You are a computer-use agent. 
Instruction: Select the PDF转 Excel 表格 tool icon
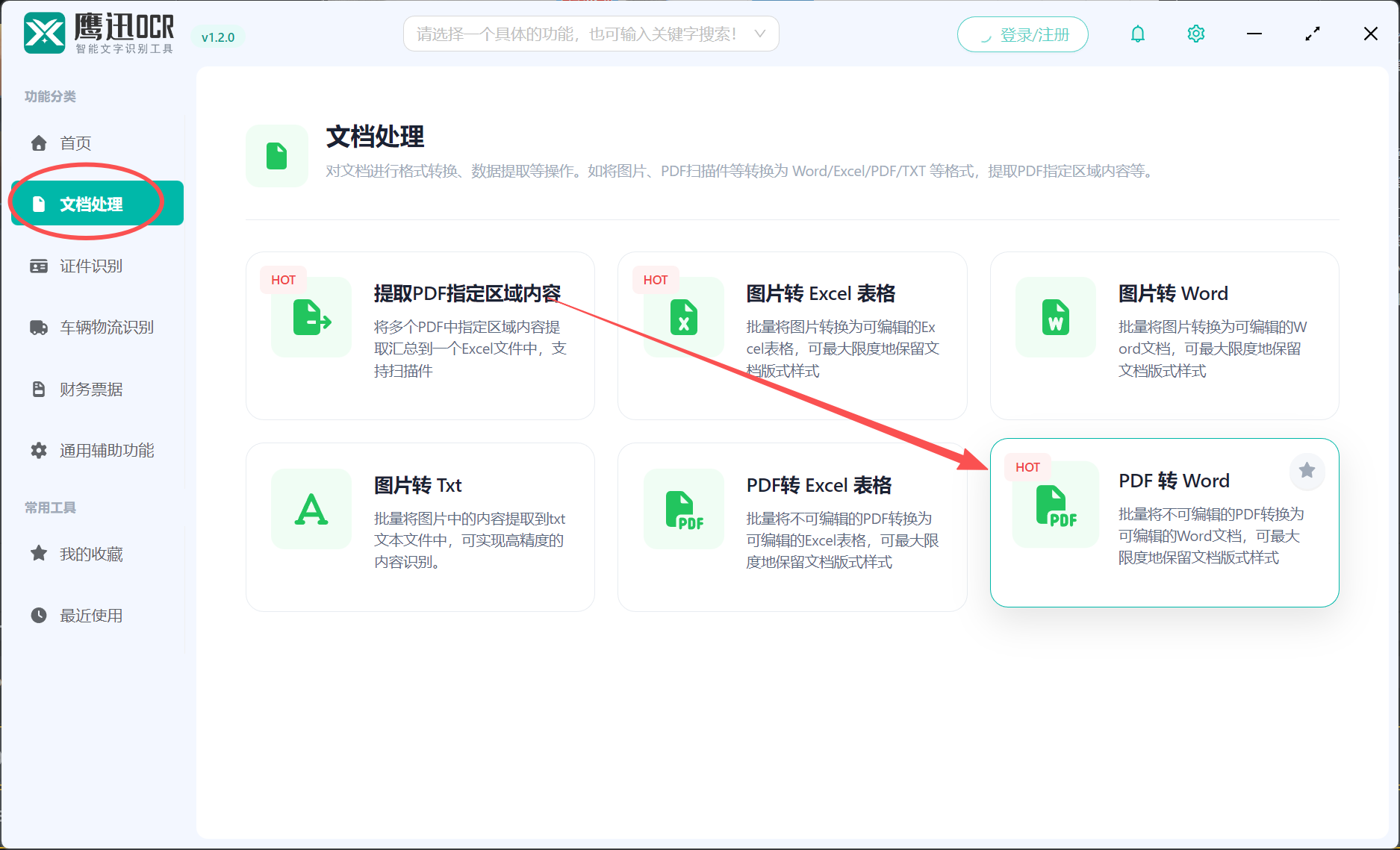coord(683,509)
